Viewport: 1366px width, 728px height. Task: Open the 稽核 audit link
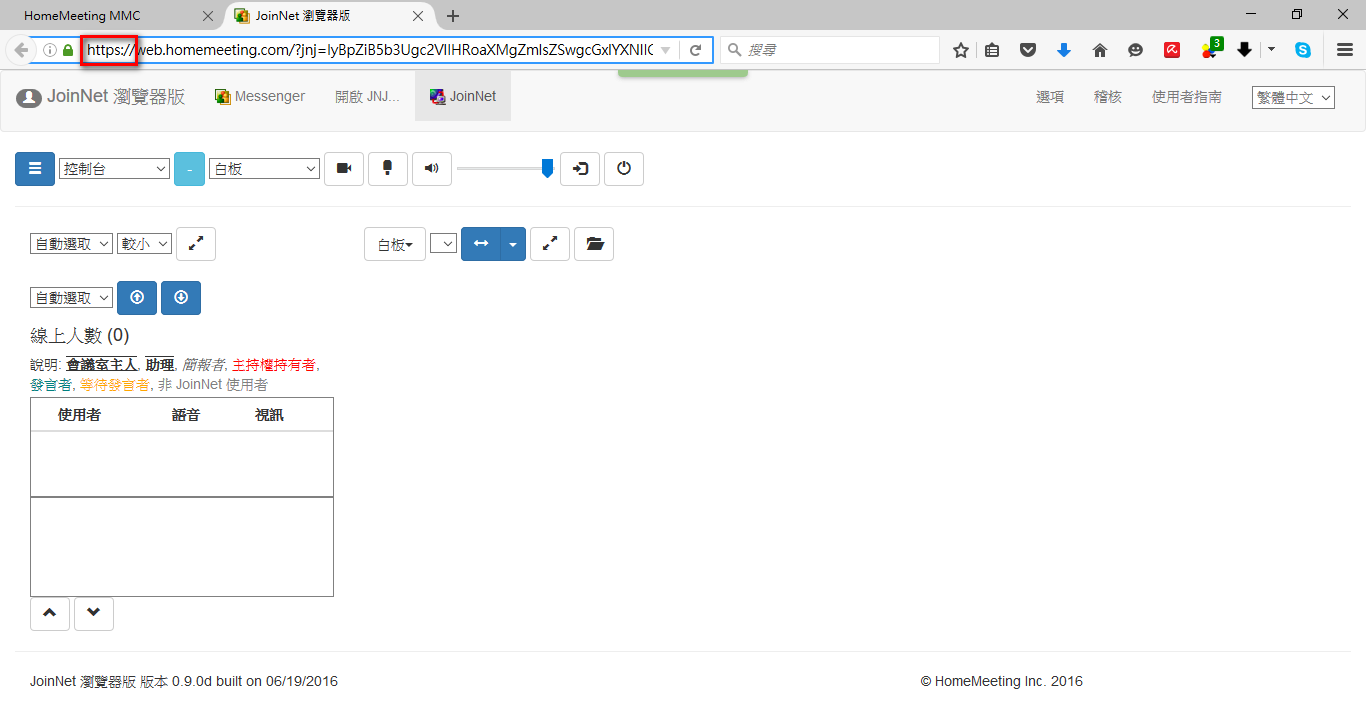1108,97
